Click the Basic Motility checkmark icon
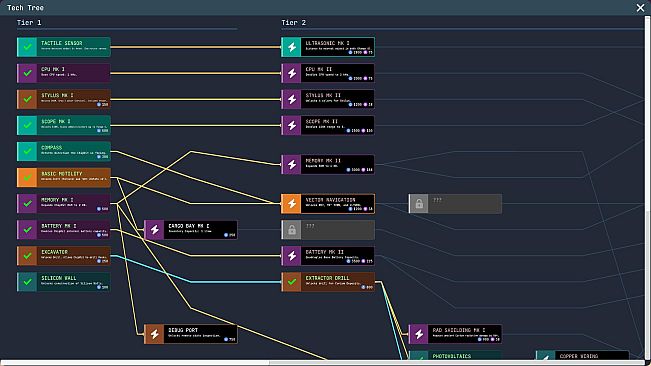This screenshot has height=366, width=651. 27,178
